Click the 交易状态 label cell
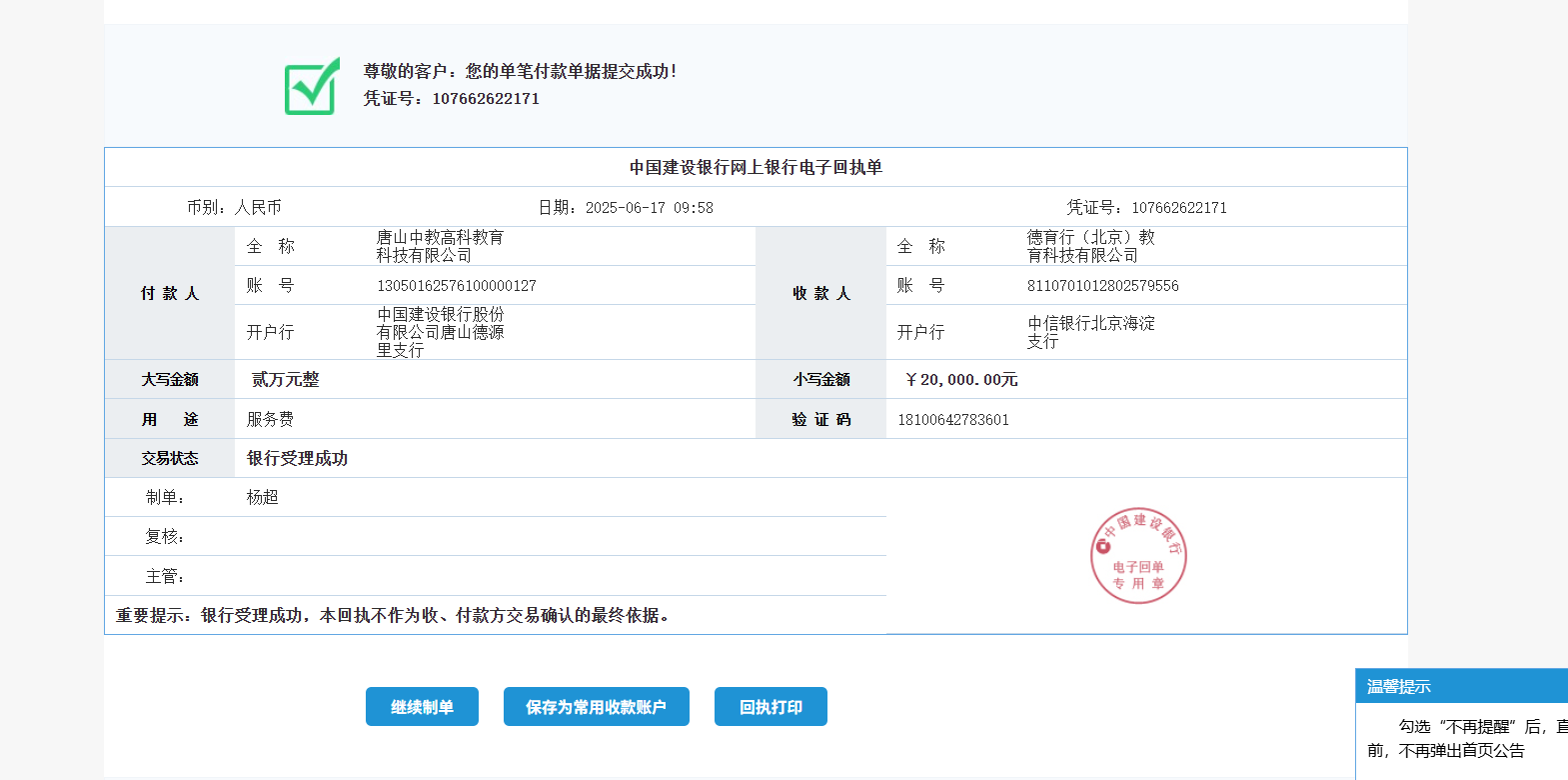This screenshot has height=780, width=1568. click(170, 458)
